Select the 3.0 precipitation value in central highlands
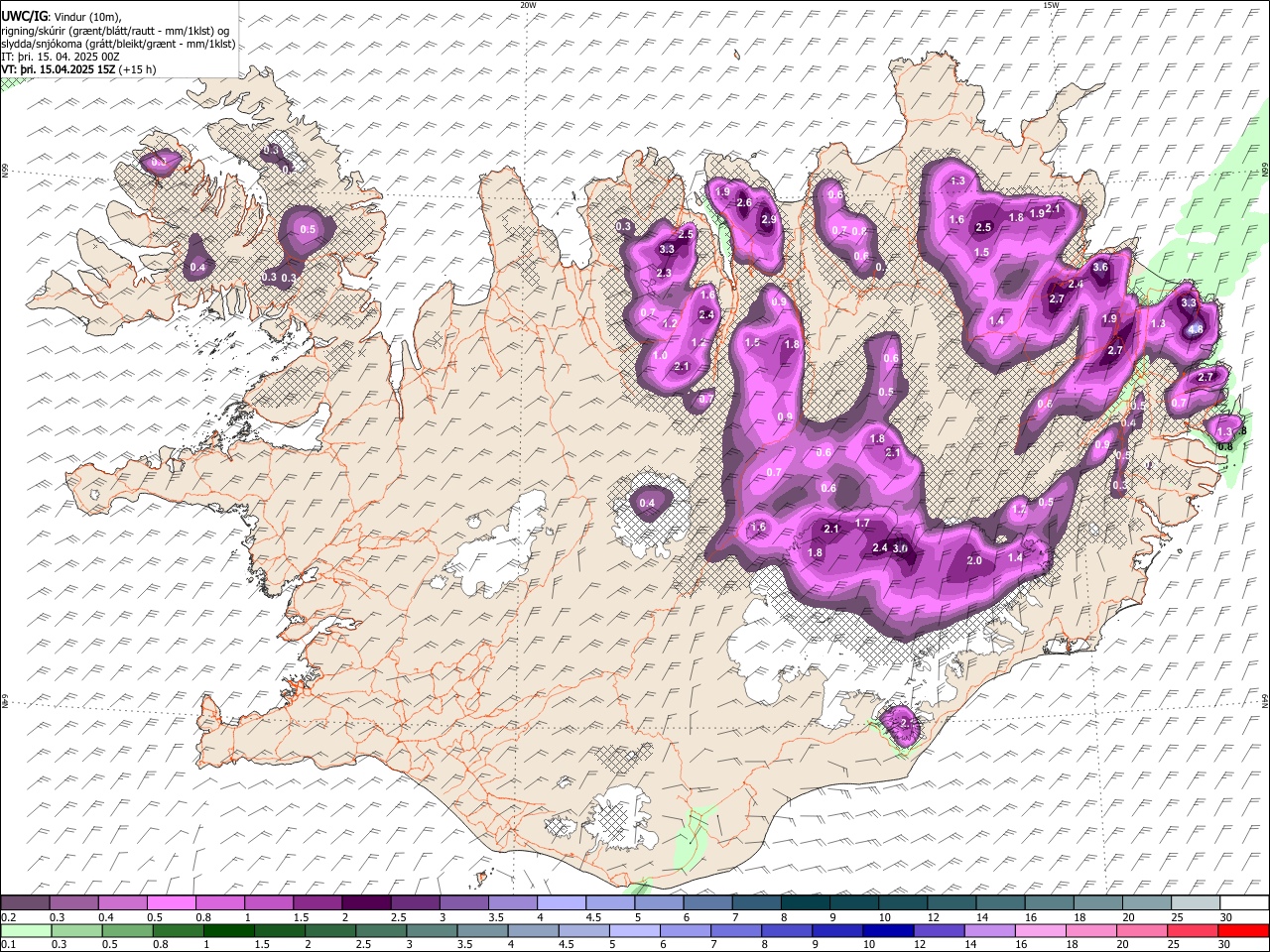Image resolution: width=1270 pixels, height=952 pixels. (x=900, y=548)
